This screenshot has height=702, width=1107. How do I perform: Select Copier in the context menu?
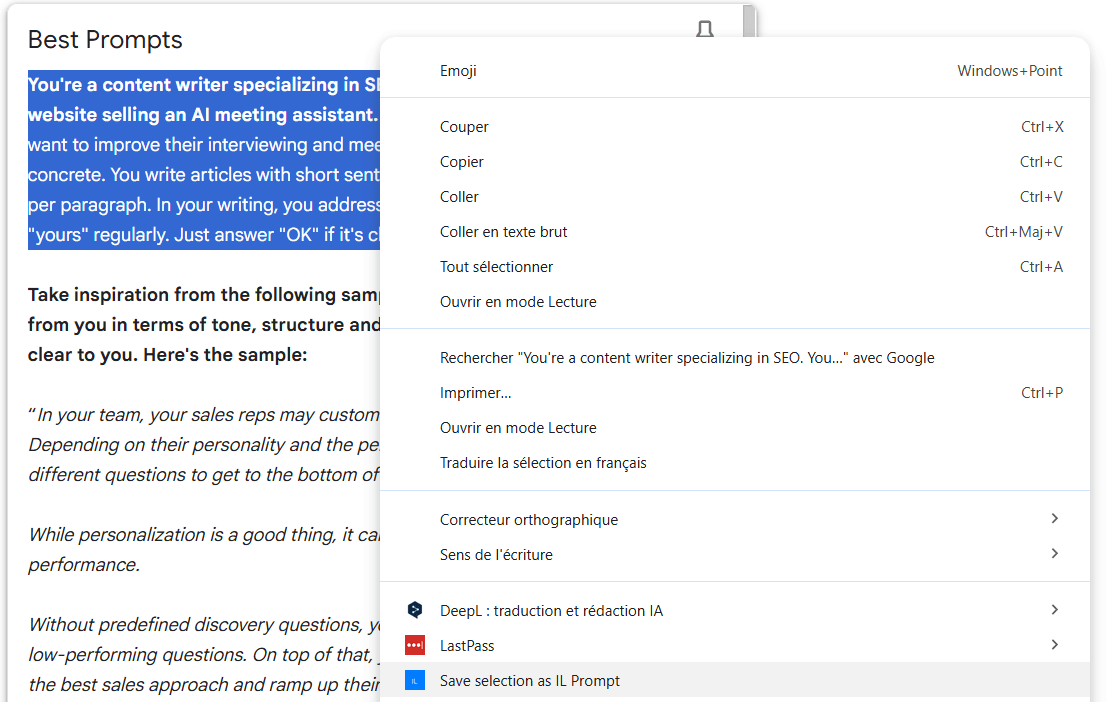point(734,162)
